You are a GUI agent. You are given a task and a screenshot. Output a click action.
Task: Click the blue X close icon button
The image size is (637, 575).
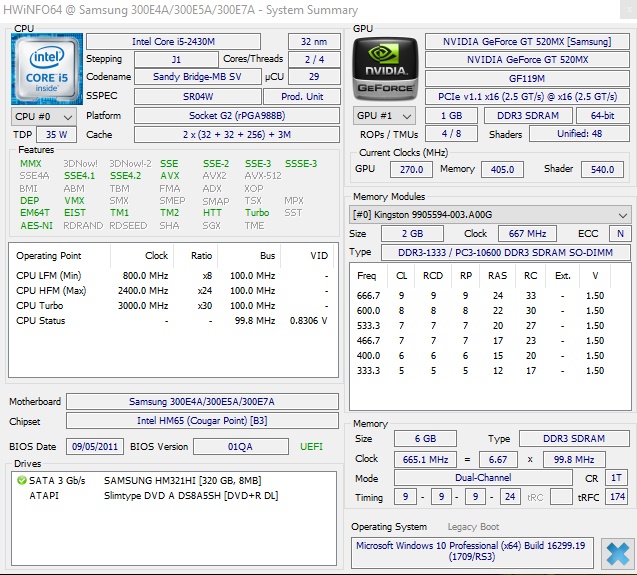tap(618, 553)
